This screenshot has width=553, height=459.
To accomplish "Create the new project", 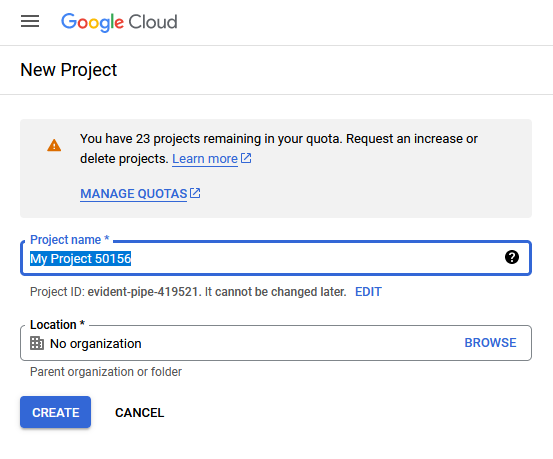I will point(55,412).
